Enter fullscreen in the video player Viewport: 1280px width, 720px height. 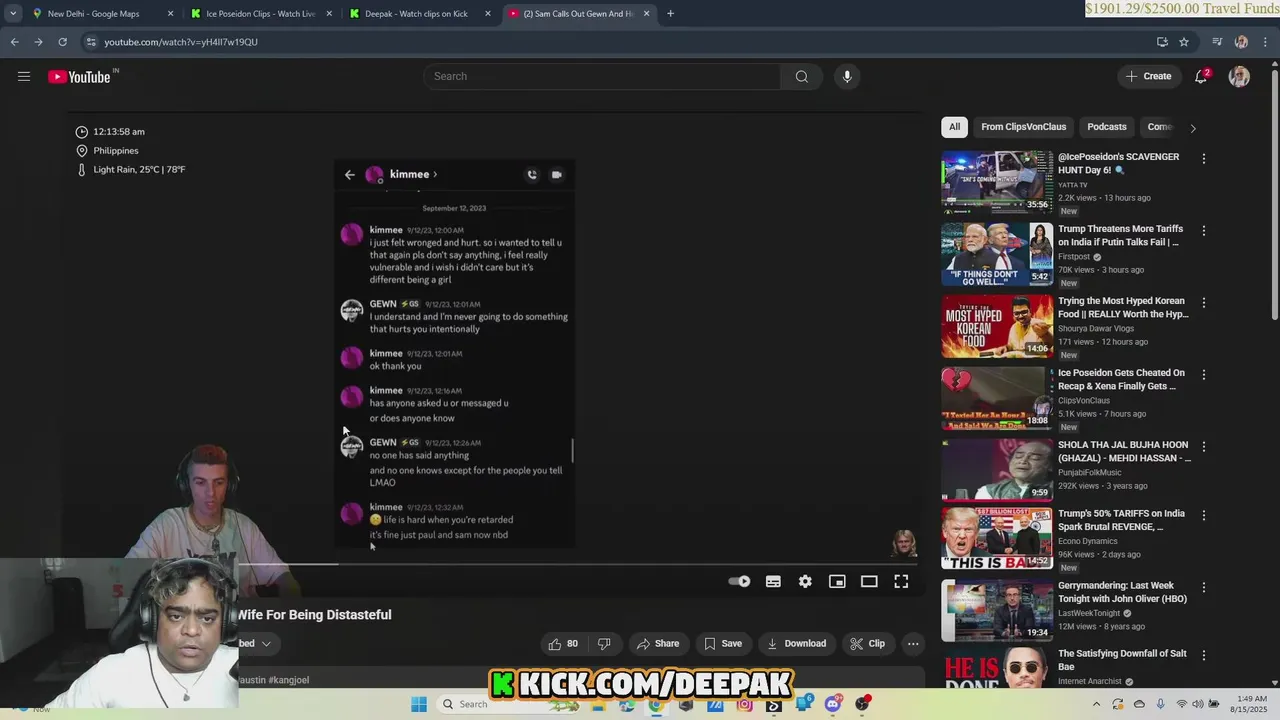coord(901,582)
